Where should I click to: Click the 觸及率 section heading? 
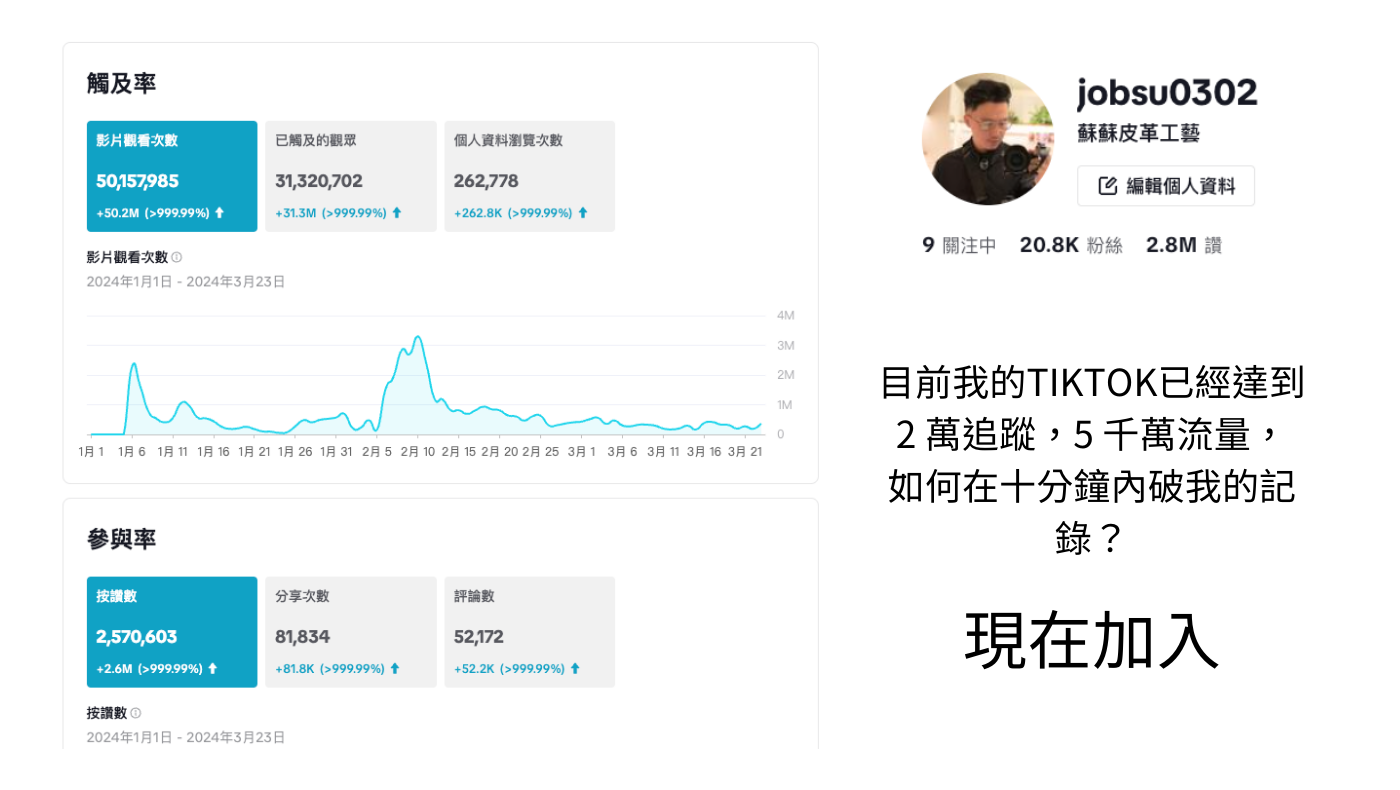tap(121, 84)
